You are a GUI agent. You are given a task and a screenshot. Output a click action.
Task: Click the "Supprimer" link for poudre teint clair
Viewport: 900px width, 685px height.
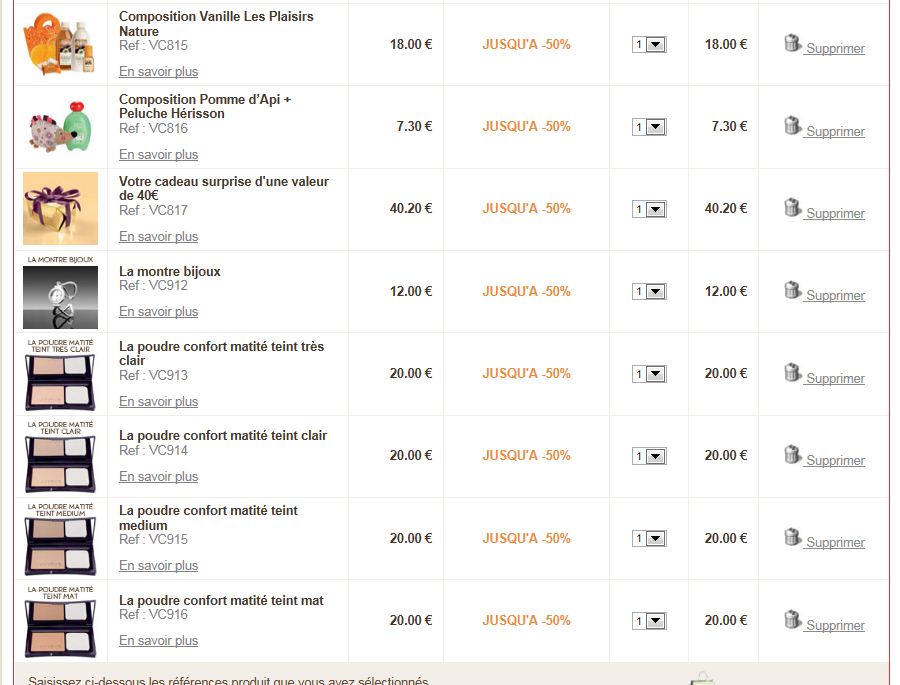(x=835, y=461)
